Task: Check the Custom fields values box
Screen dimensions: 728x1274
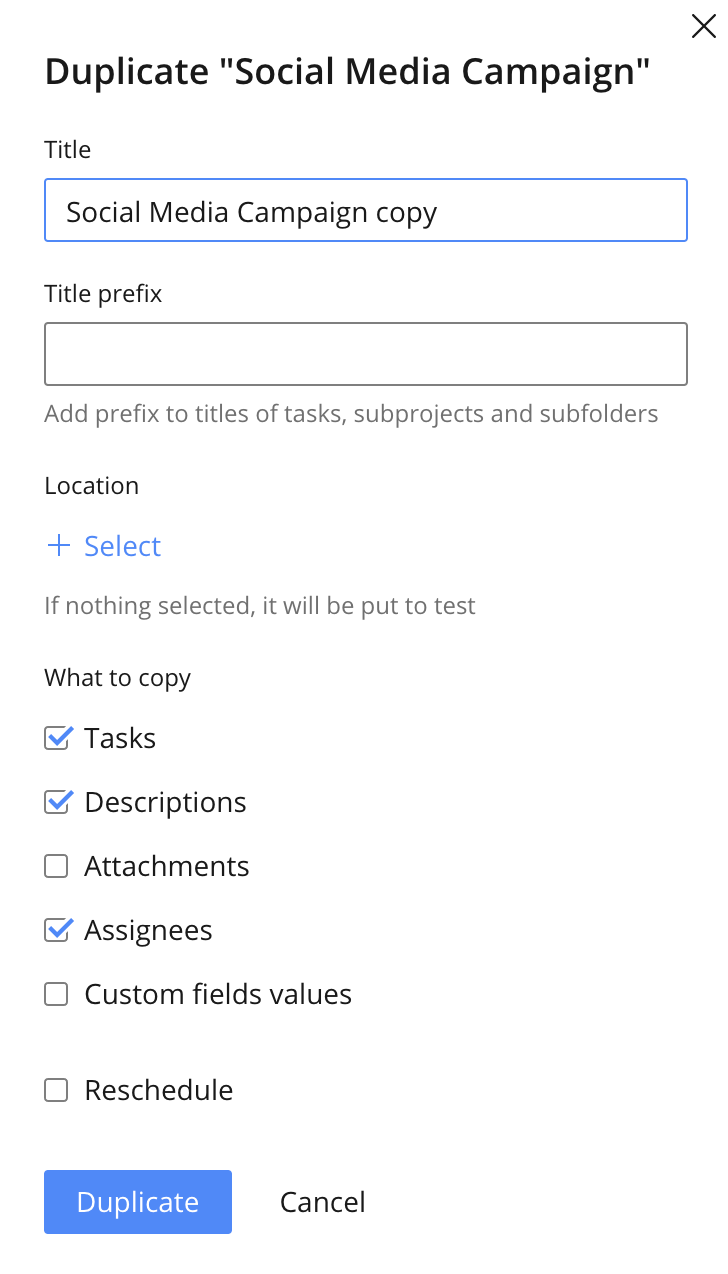Action: (57, 994)
